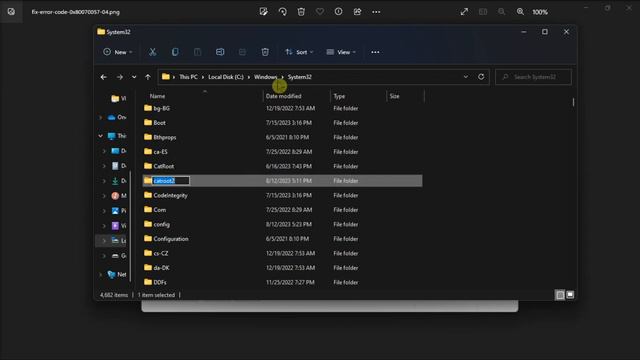Select Windows in the address breadcrumb
Image resolution: width=640 pixels, height=360 pixels.
tap(265, 77)
